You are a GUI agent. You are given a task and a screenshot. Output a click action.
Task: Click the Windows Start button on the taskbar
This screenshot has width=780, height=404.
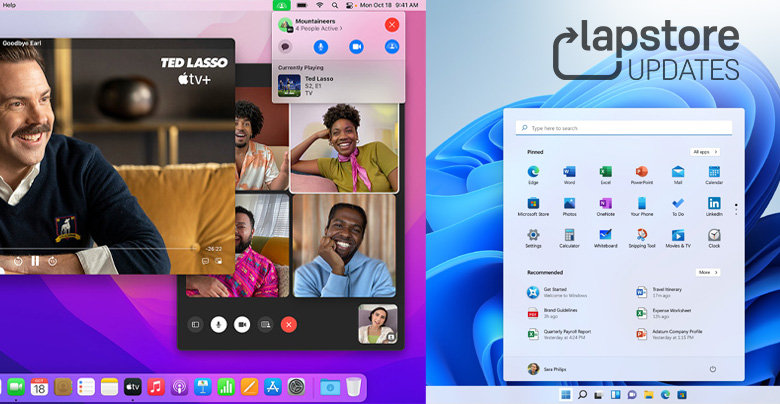pyautogui.click(x=566, y=395)
